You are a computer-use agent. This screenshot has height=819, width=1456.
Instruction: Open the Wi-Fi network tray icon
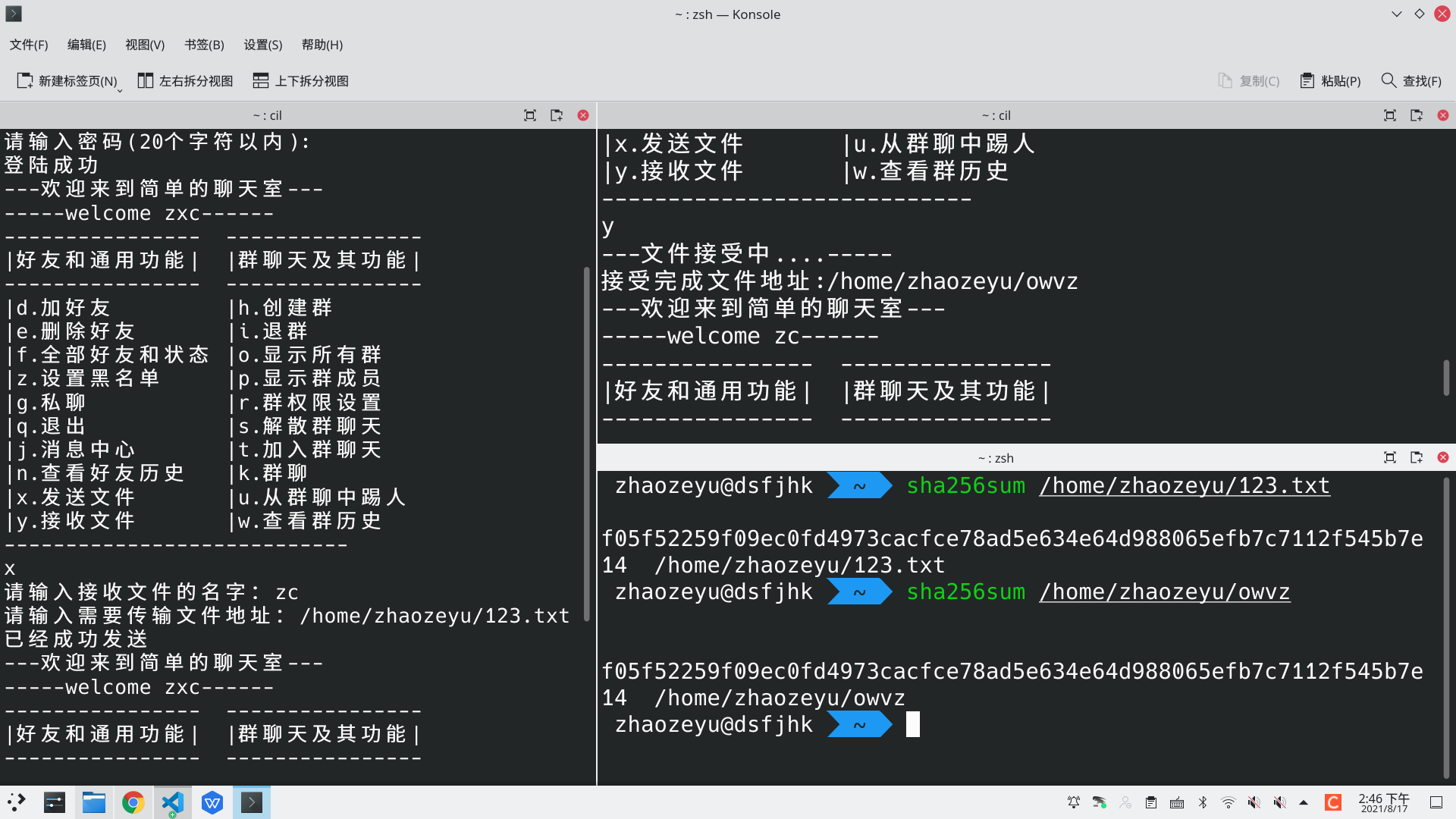pos(1228,802)
